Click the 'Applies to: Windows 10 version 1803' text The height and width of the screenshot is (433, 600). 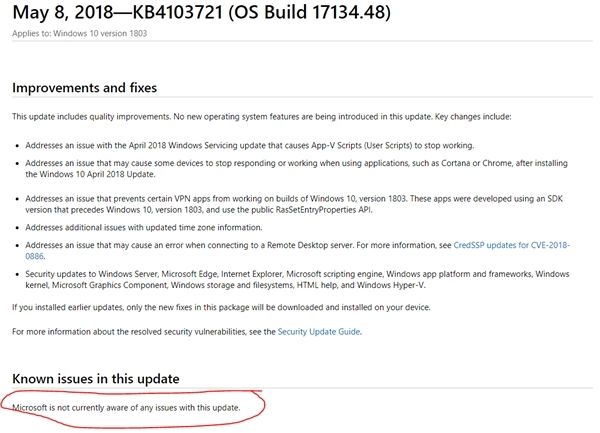(x=80, y=33)
